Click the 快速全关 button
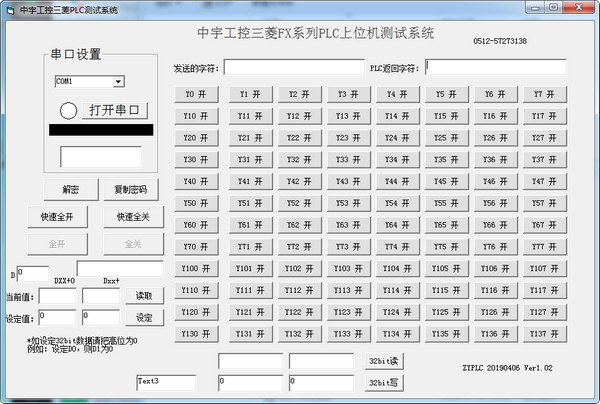The image size is (600, 404). (133, 217)
